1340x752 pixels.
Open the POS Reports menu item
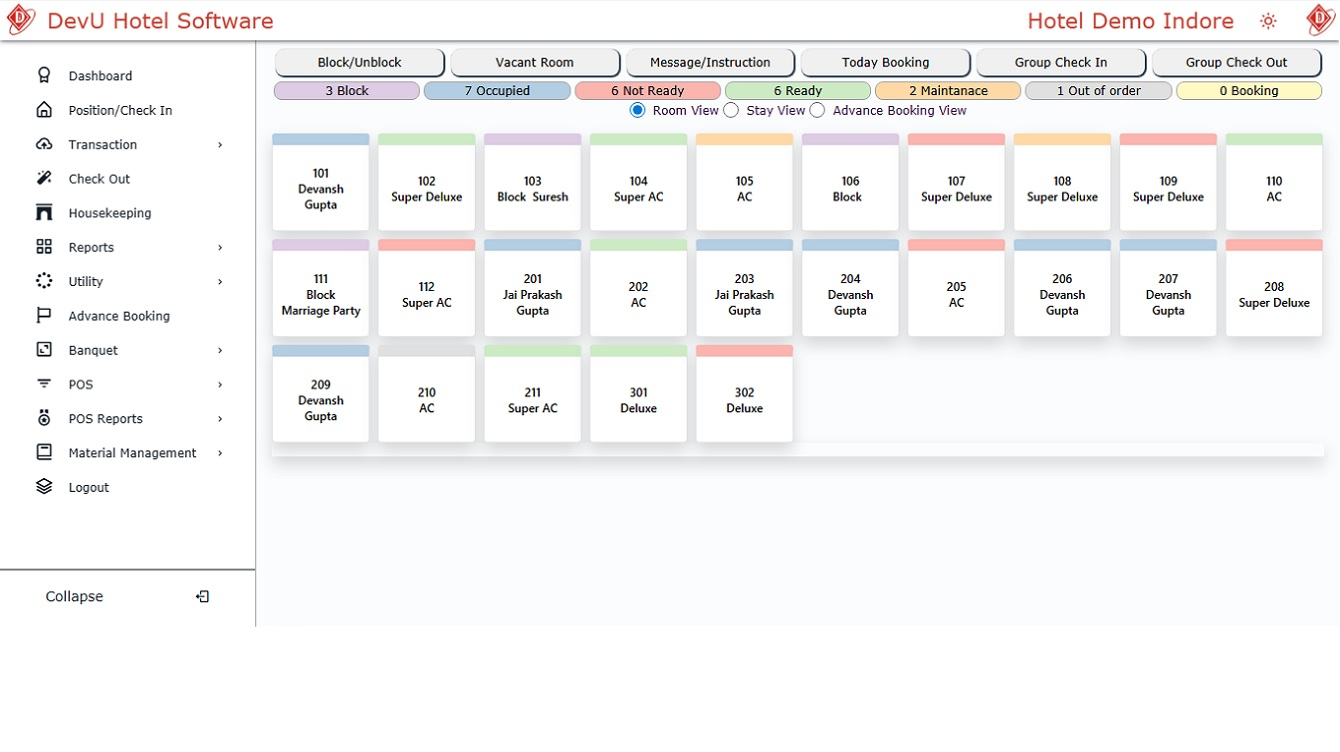105,419
